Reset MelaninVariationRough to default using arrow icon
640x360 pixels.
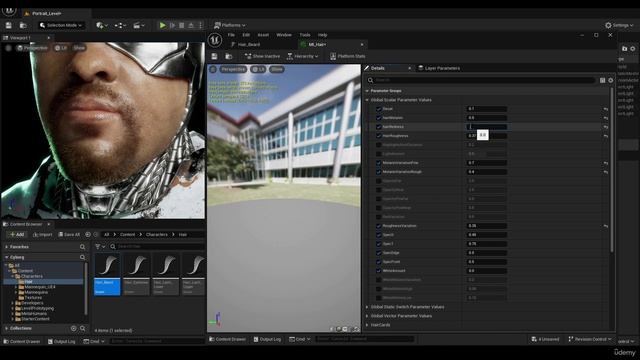(606, 172)
